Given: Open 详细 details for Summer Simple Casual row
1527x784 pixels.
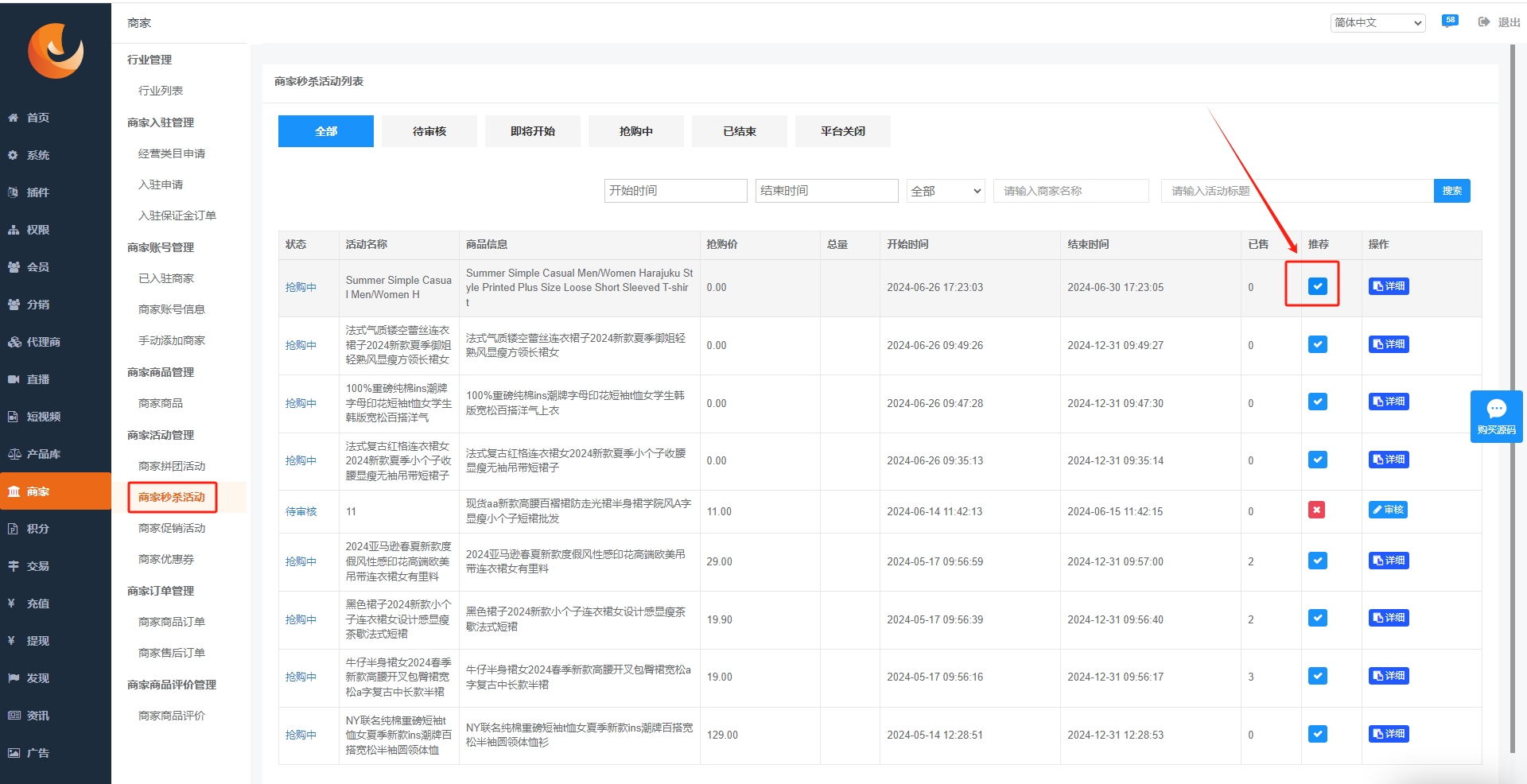Looking at the screenshot, I should point(1389,286).
